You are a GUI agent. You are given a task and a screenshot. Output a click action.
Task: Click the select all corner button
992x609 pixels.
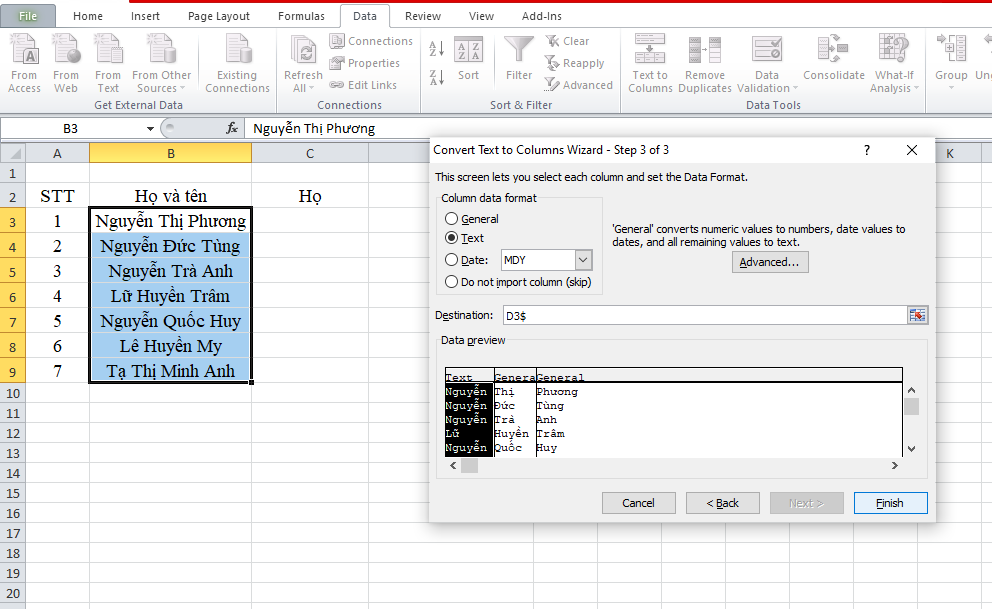(13, 153)
